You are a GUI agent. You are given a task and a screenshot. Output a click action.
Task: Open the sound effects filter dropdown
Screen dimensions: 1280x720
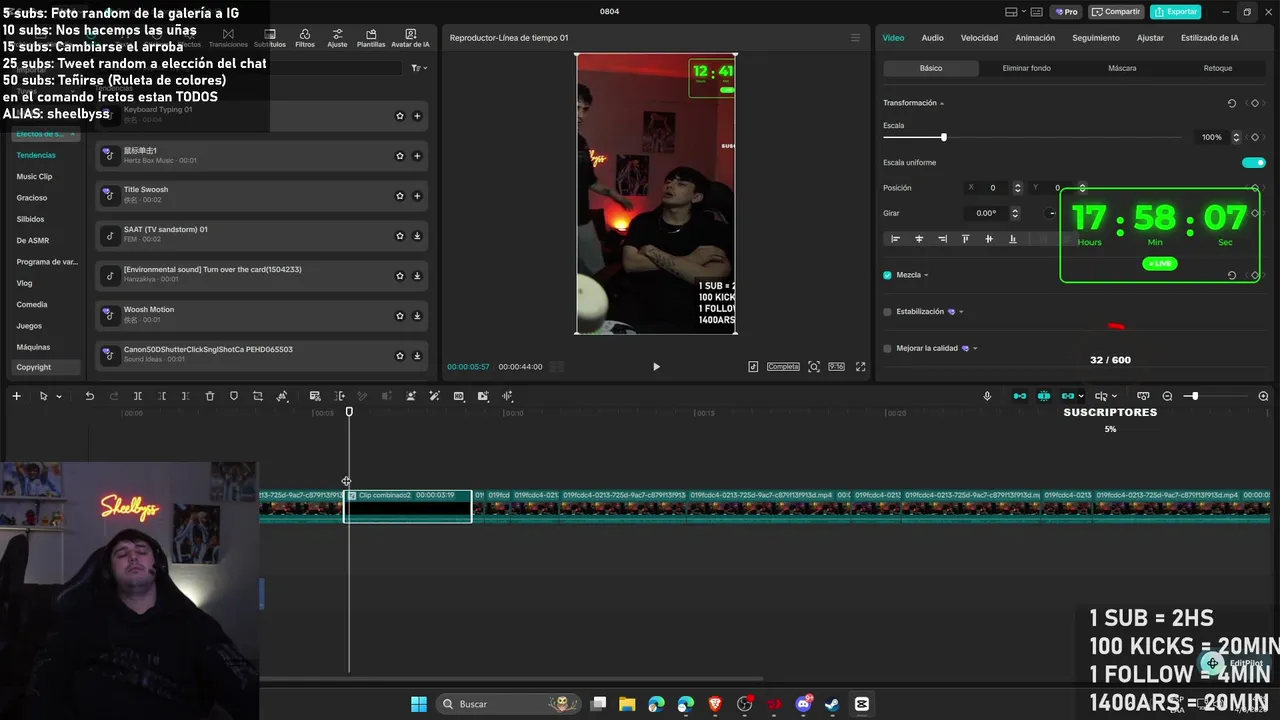(419, 68)
